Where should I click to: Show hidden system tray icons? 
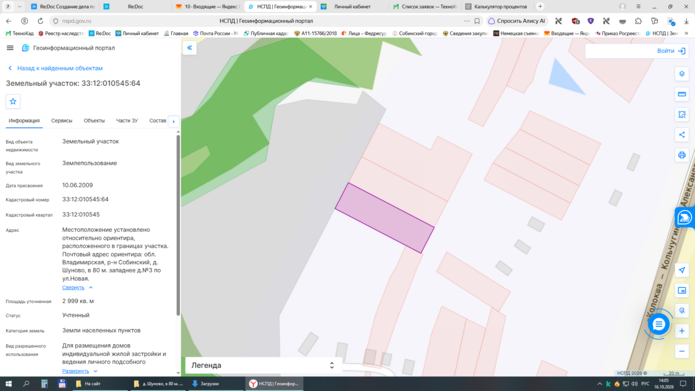[x=599, y=384]
